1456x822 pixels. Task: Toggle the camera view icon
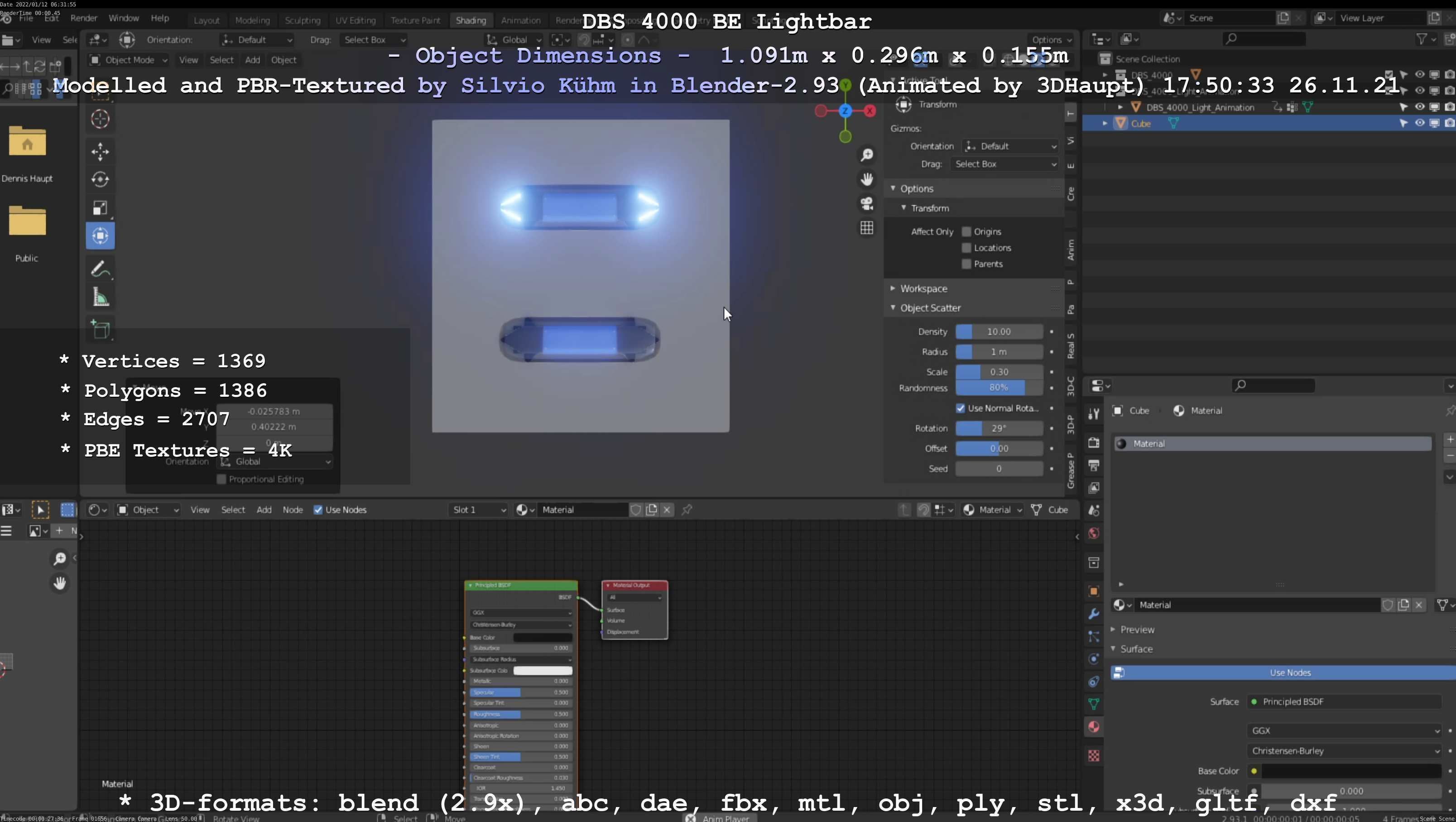pos(866,203)
